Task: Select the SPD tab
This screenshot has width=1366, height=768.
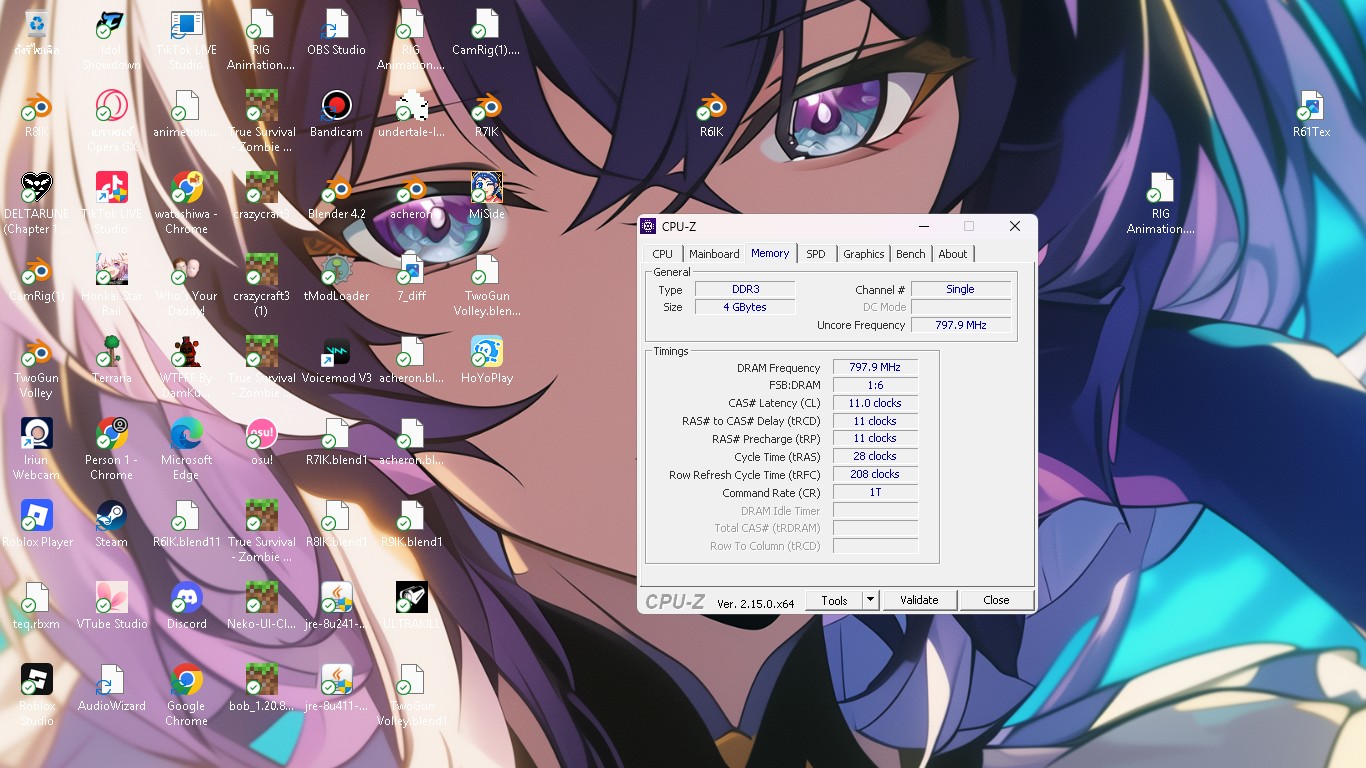Action: tap(816, 254)
